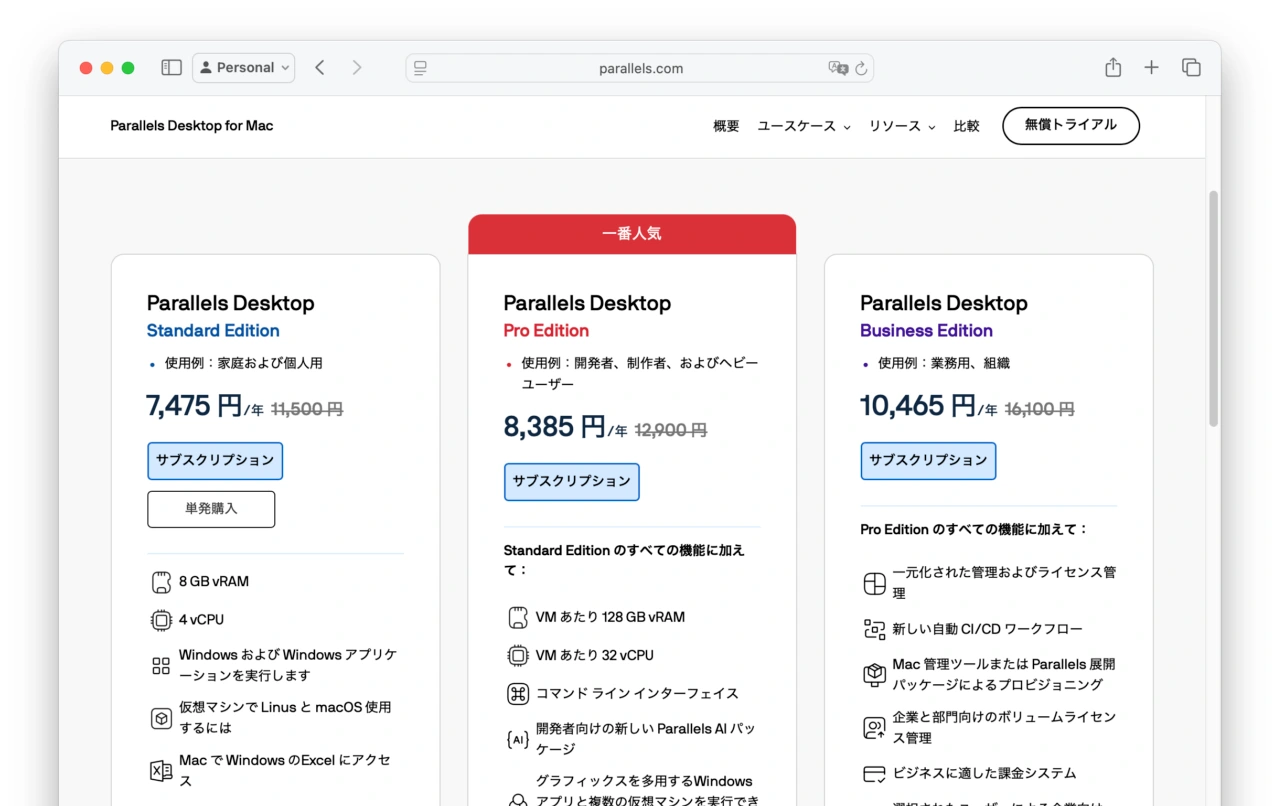1280x806 pixels.
Task: Click サブスクリプション under Business Edition
Action: tap(928, 461)
